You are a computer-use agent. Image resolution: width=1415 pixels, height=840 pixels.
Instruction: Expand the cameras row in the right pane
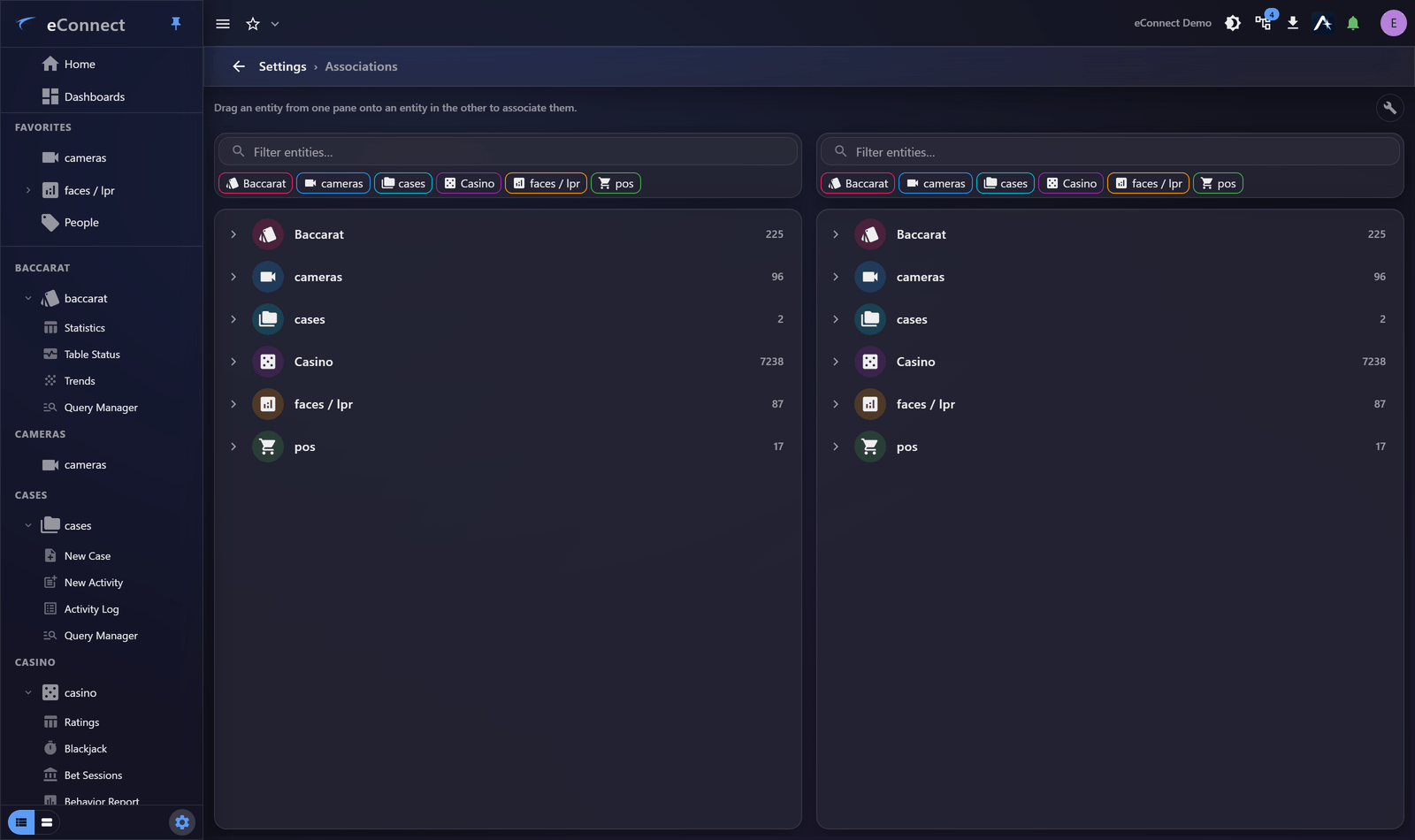[836, 277]
